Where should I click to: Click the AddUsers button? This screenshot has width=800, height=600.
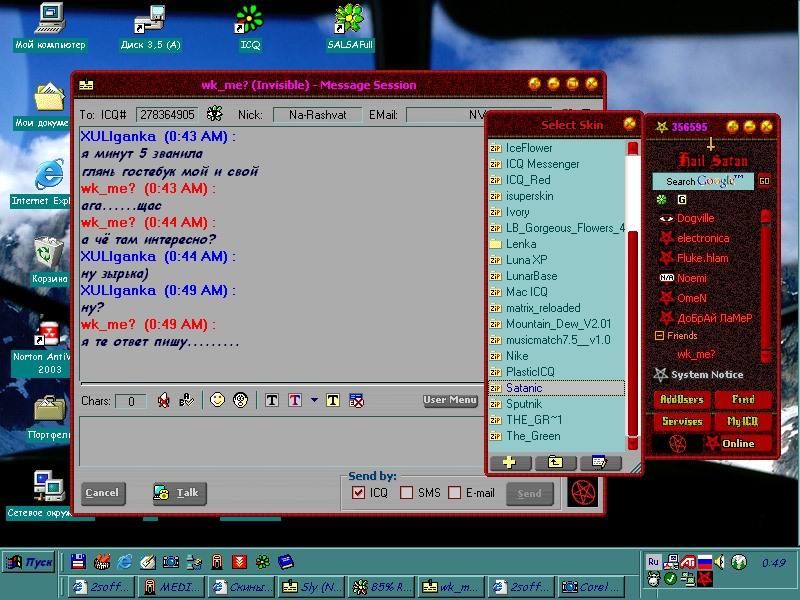click(x=682, y=399)
